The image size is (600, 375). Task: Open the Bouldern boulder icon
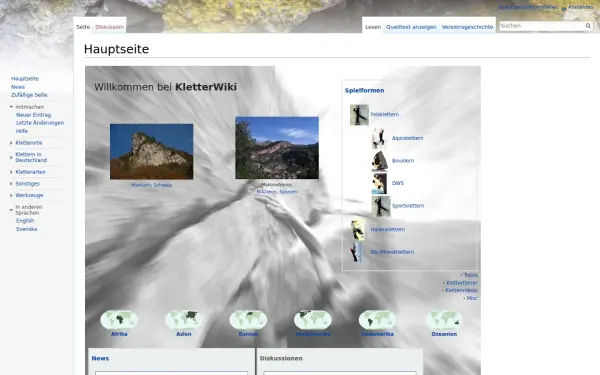click(x=379, y=161)
